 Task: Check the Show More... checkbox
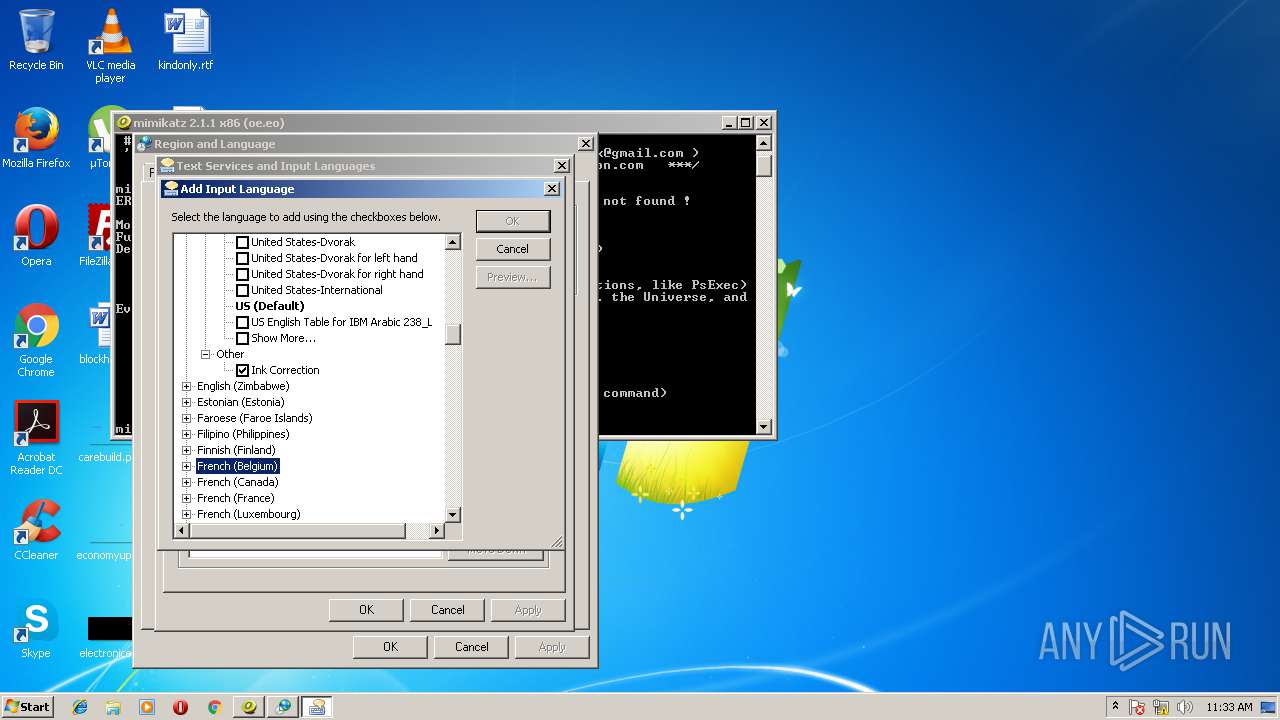242,338
